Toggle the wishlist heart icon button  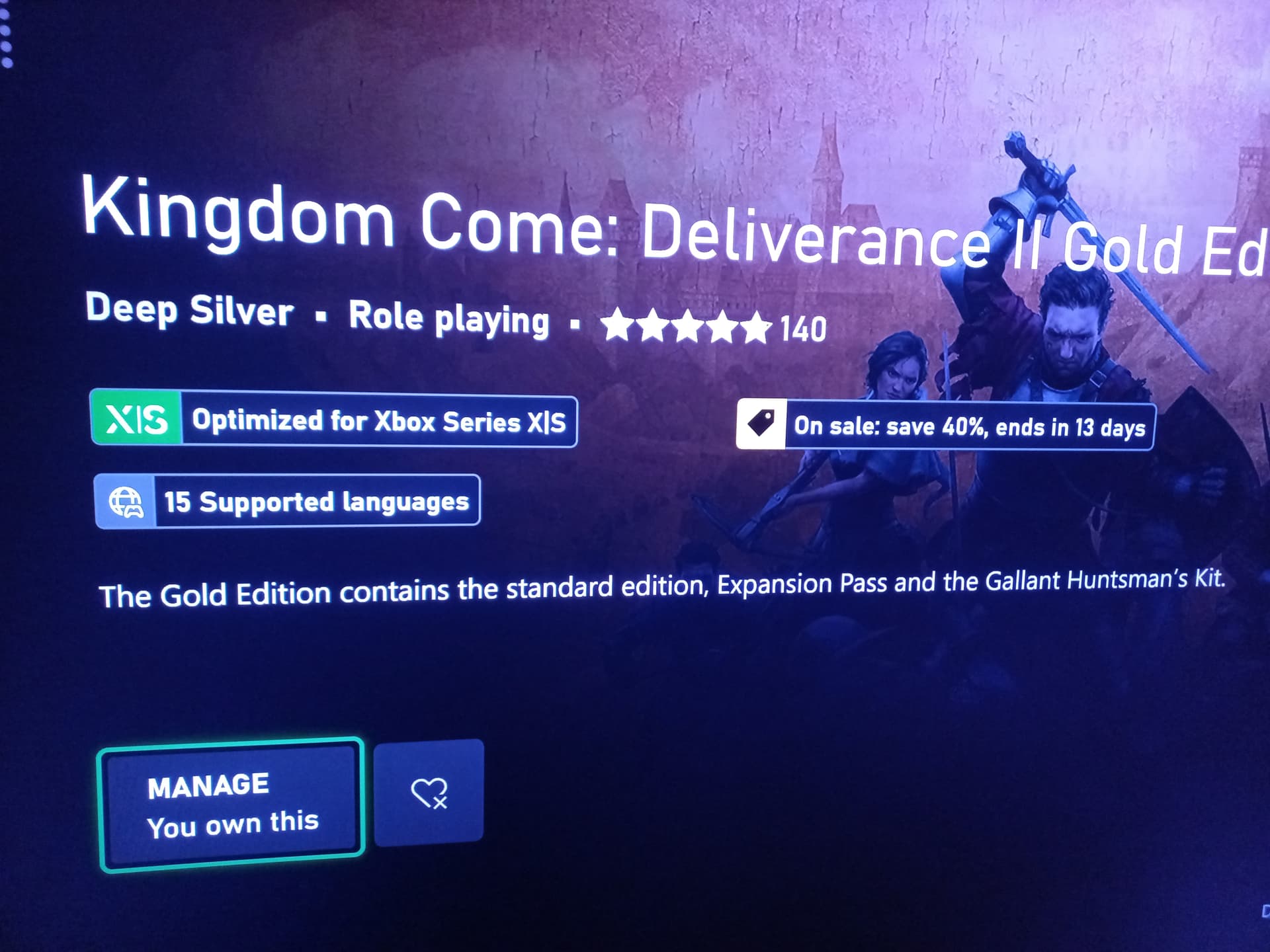pos(429,792)
